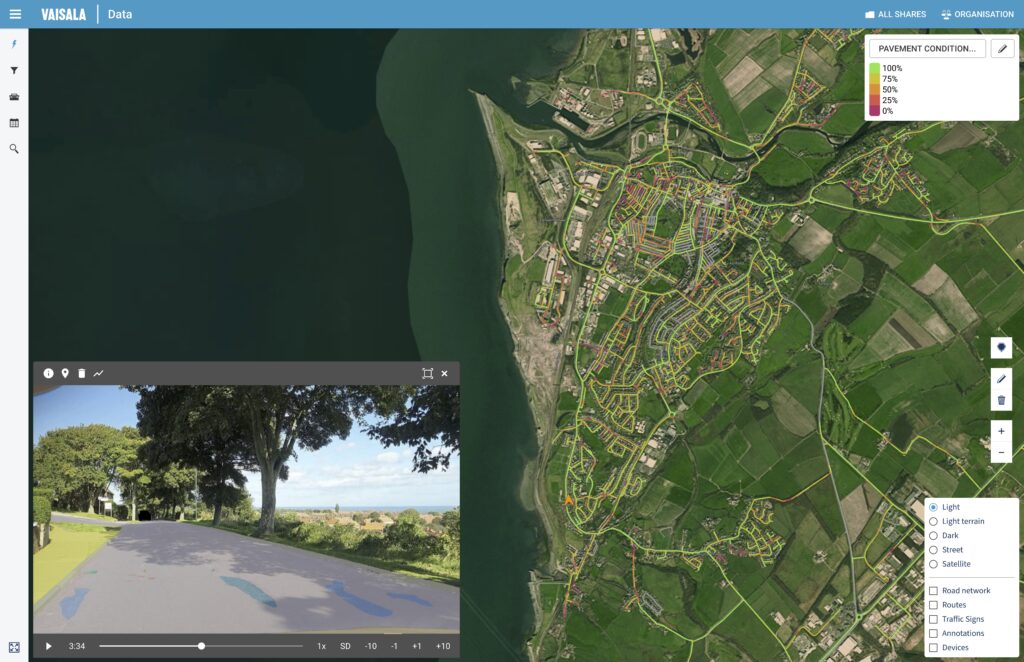Change the SD video quality setting
This screenshot has height=662, width=1024.
coord(345,646)
